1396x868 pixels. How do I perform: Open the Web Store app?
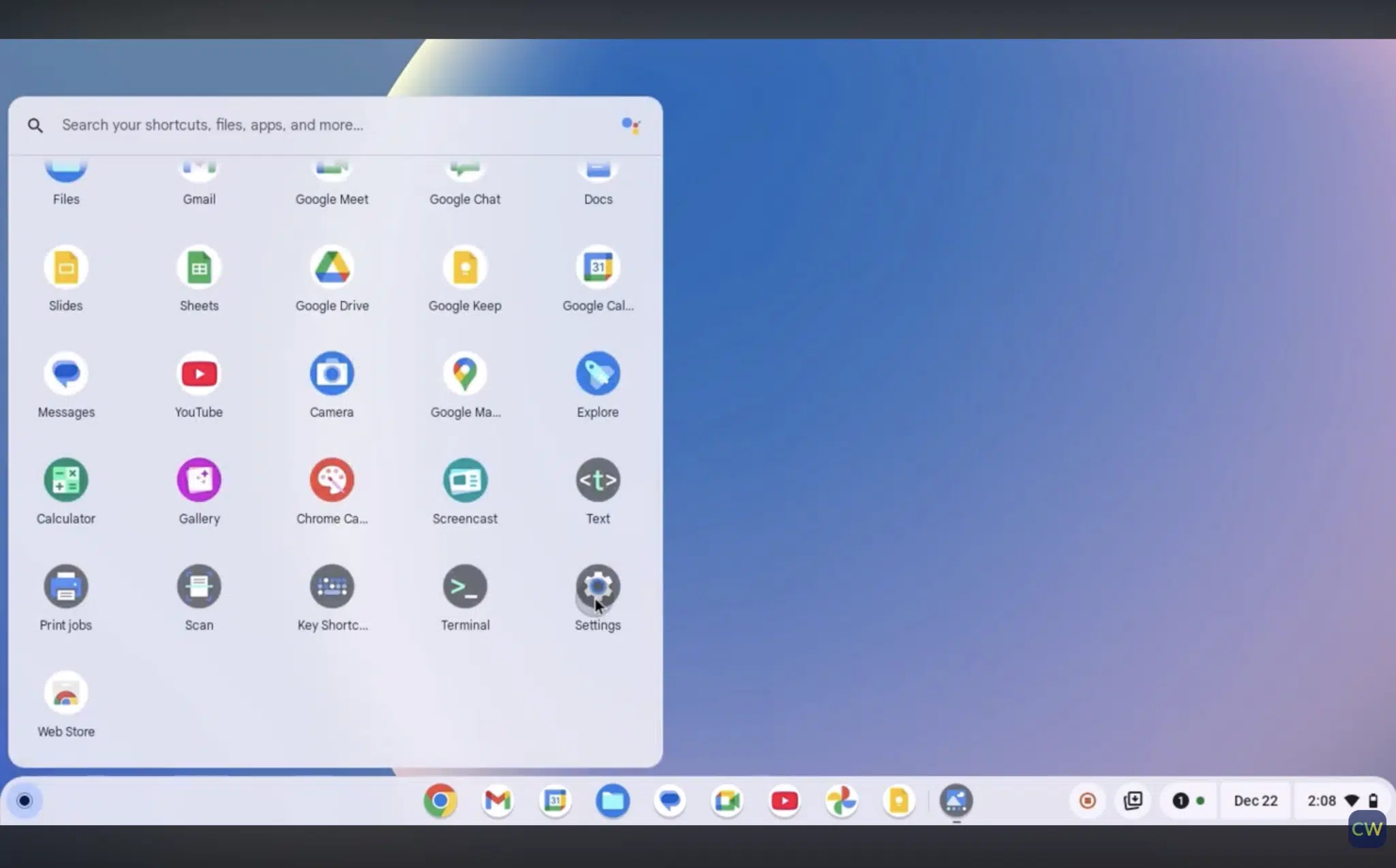(x=66, y=704)
